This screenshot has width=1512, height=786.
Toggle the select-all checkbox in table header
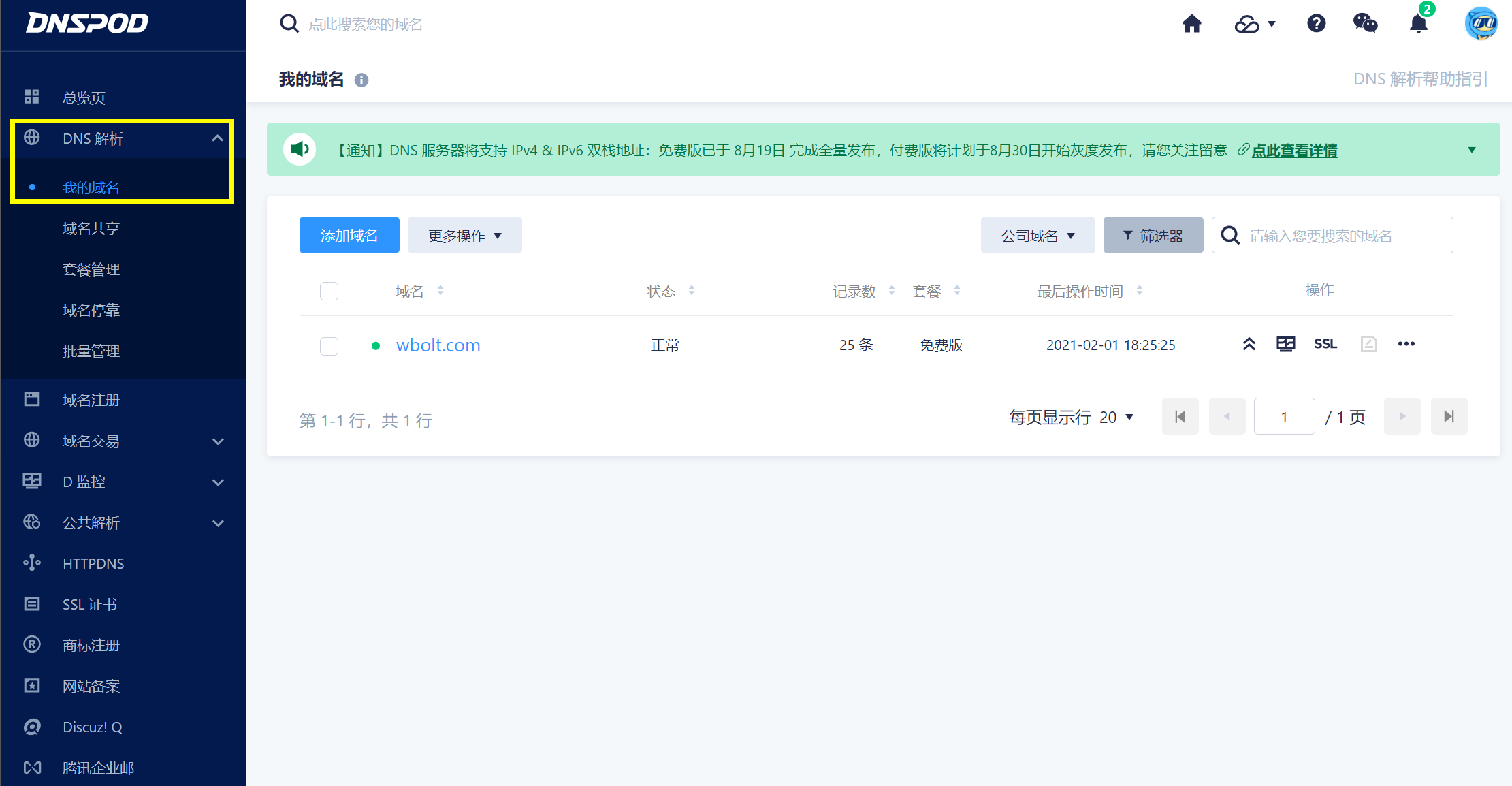pos(329,292)
